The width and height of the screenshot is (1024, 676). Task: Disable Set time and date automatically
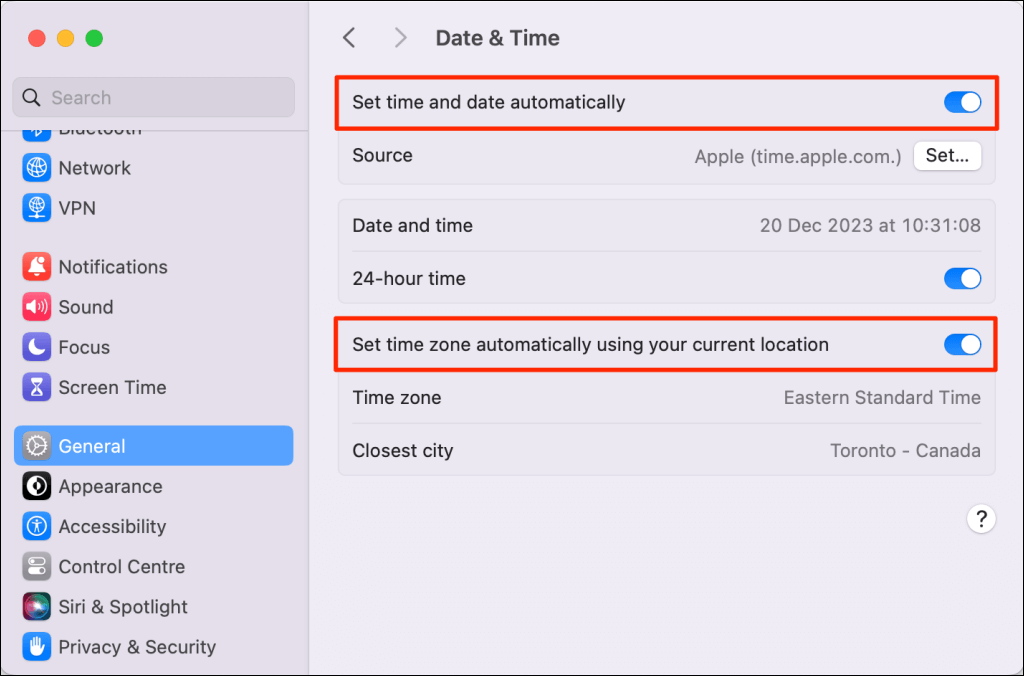pos(962,102)
